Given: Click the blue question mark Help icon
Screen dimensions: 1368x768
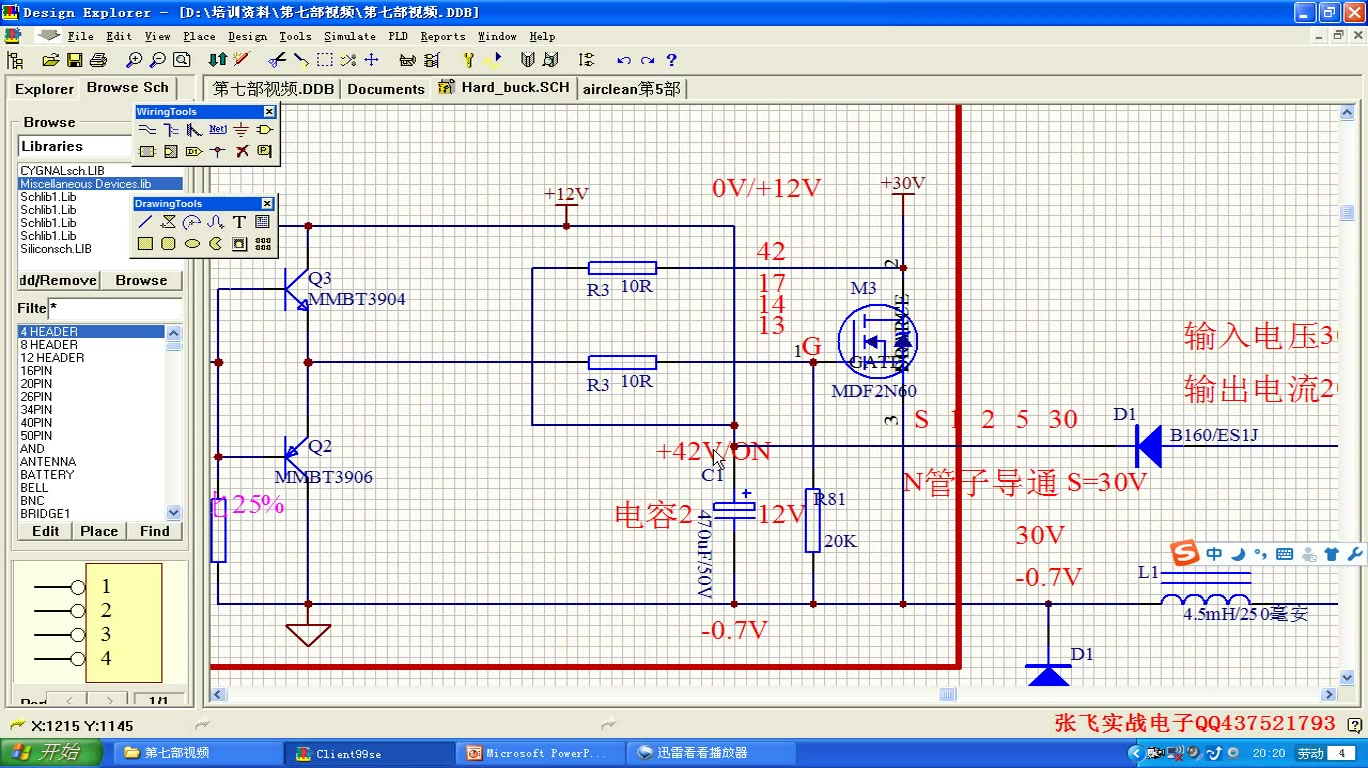Looking at the screenshot, I should click(672, 61).
